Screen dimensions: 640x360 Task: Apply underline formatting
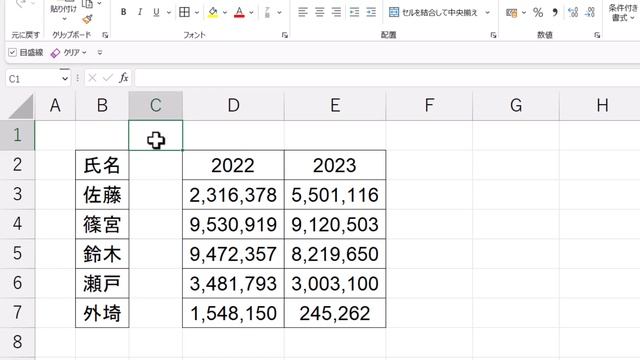tap(156, 12)
